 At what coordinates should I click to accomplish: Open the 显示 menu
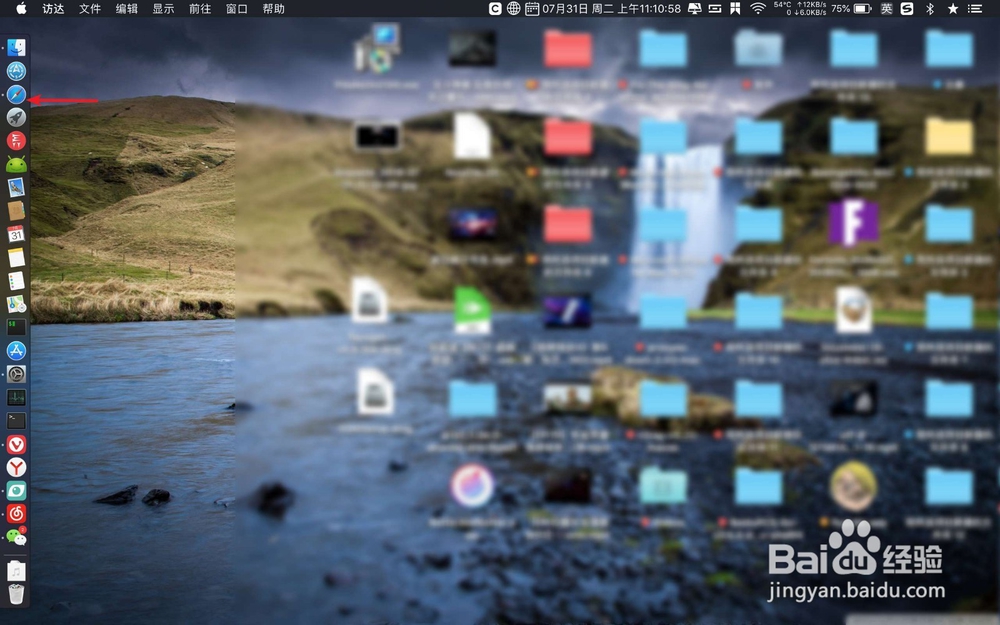coord(163,8)
